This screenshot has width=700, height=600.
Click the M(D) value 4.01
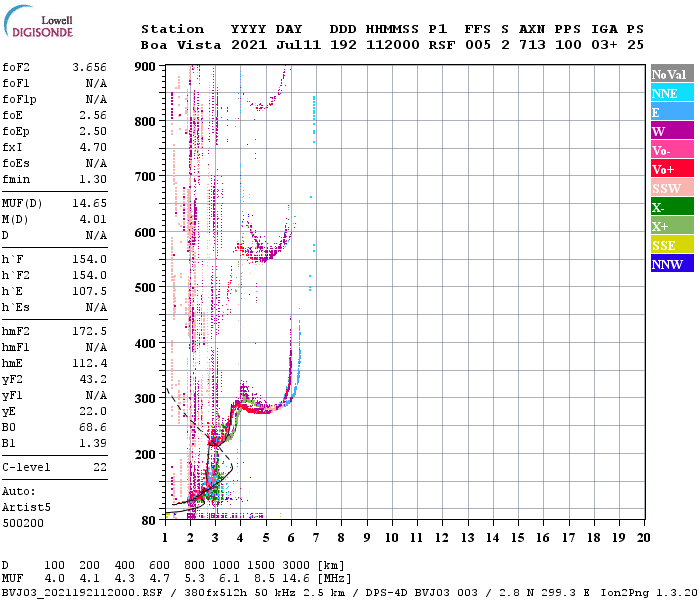93,220
